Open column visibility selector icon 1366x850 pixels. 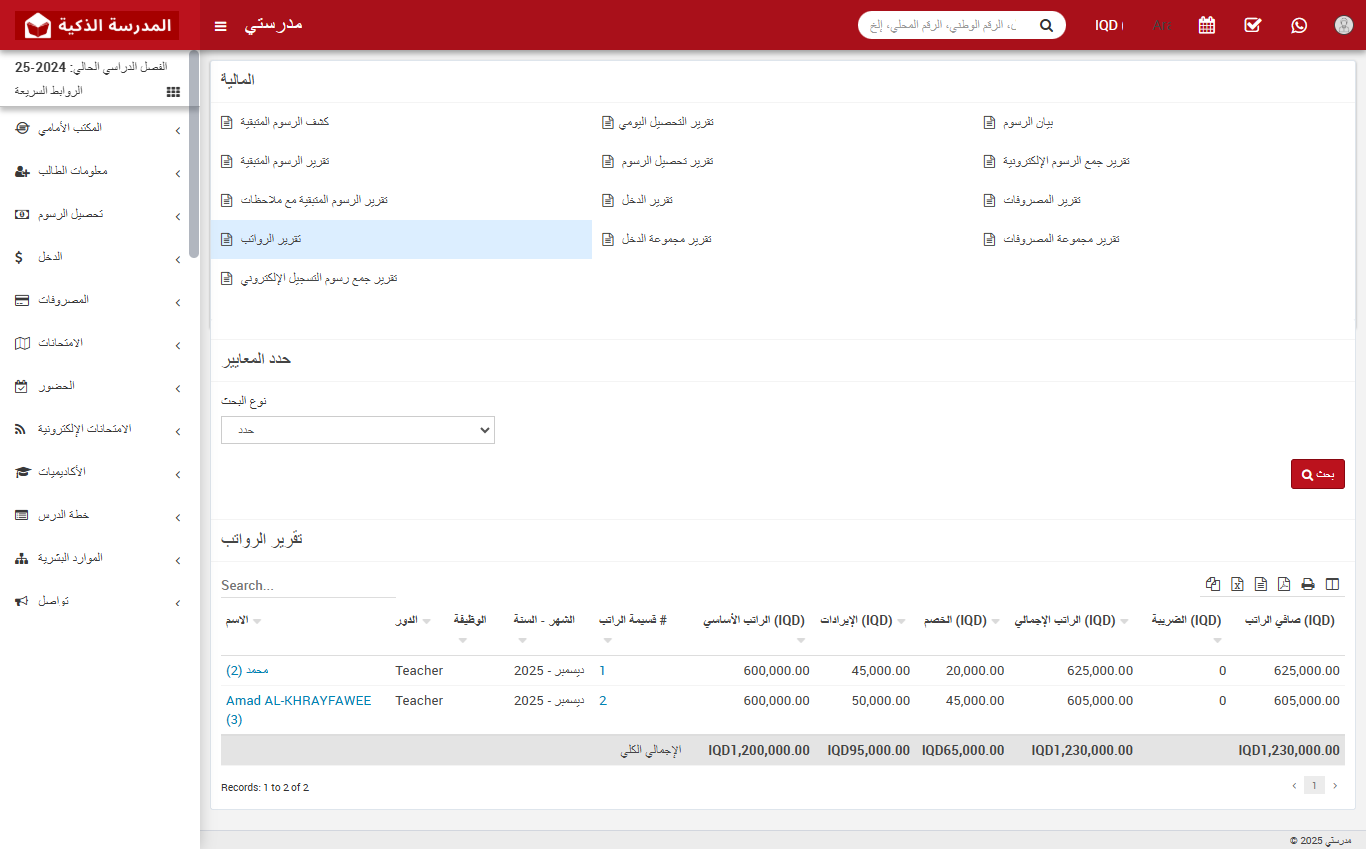pyautogui.click(x=1332, y=584)
